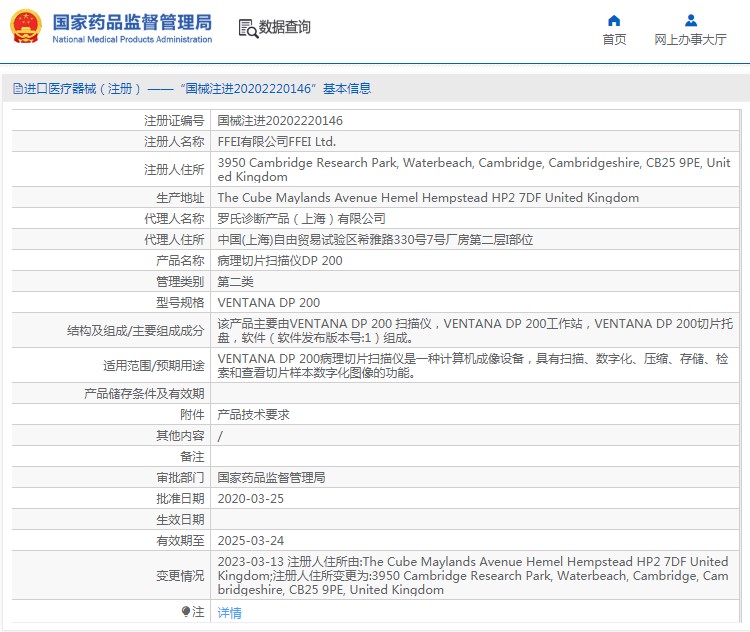This screenshot has width=750, height=632.
Task: Select the 2023-03-13 change record text
Action: click(x=473, y=576)
